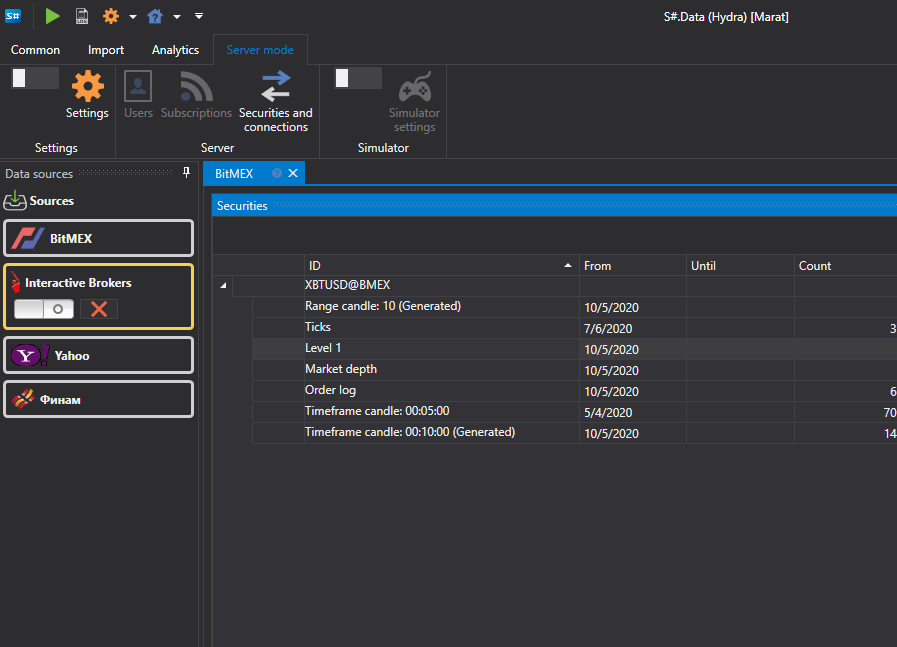The image size is (897, 647).
Task: Select the Финам data source
Action: 98,399
